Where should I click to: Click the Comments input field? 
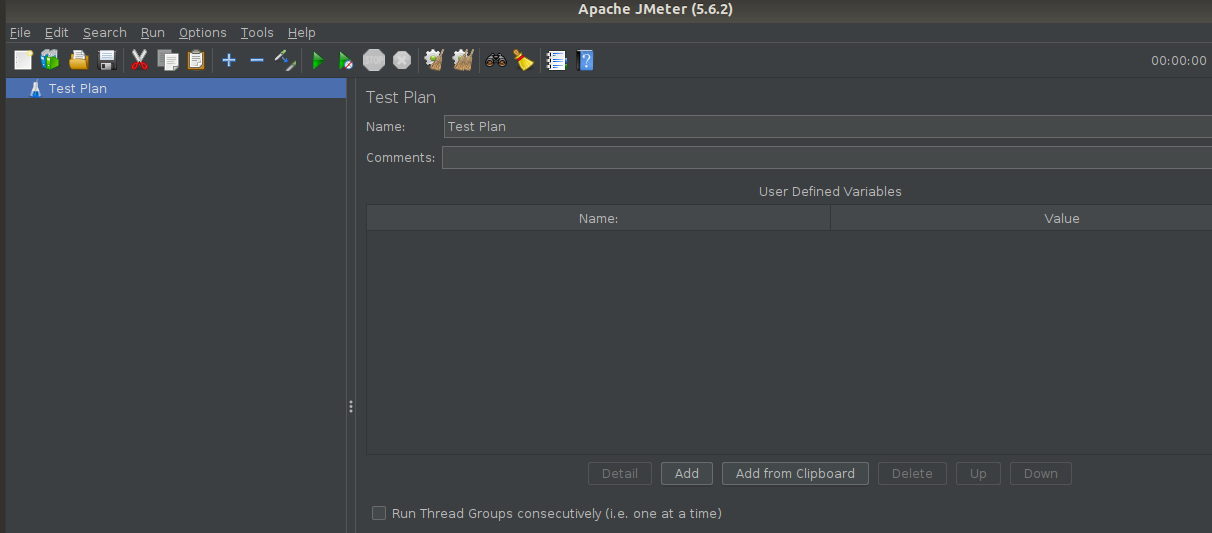pyautogui.click(x=827, y=157)
